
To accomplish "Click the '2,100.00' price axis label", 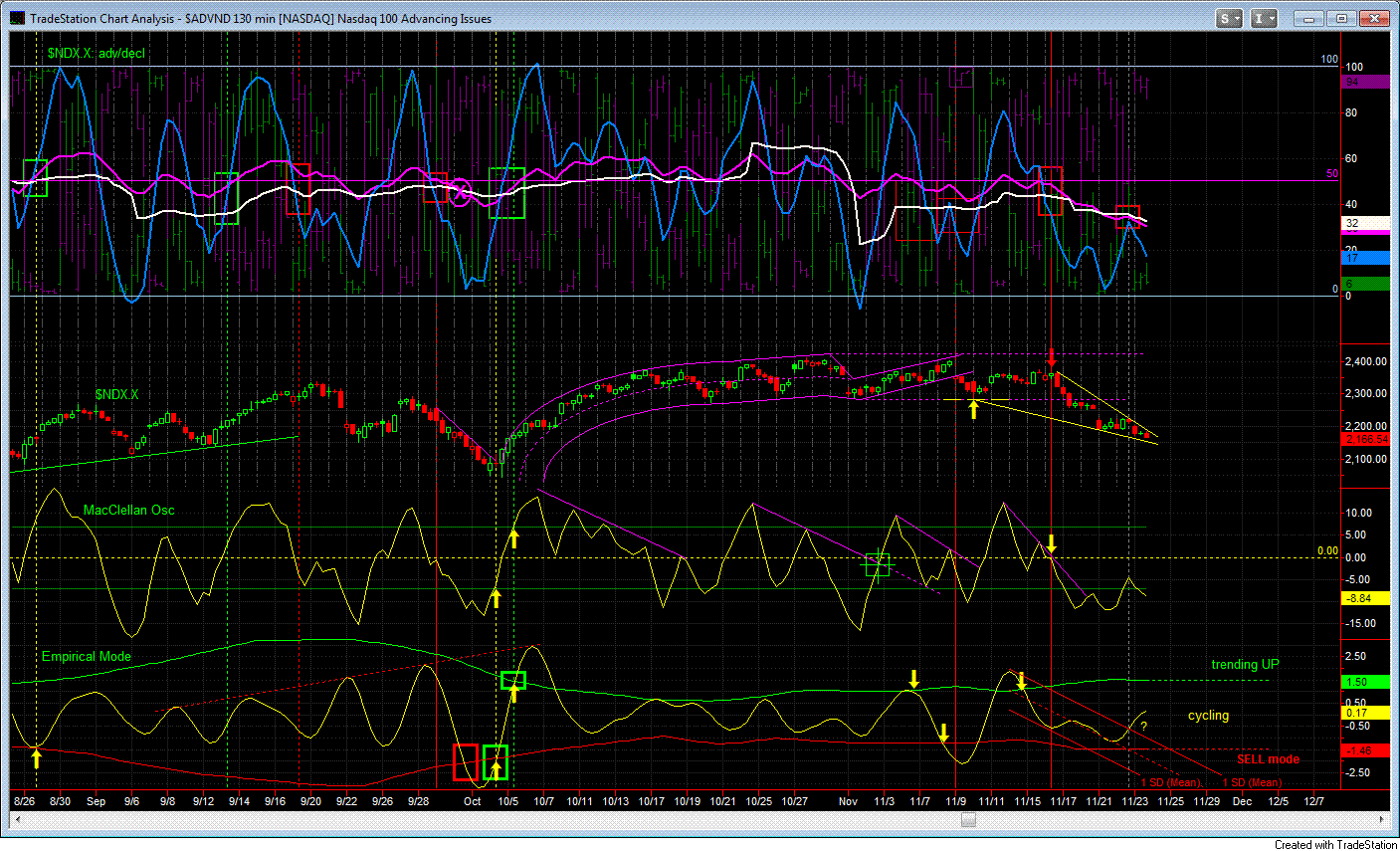I will pyautogui.click(x=1365, y=459).
